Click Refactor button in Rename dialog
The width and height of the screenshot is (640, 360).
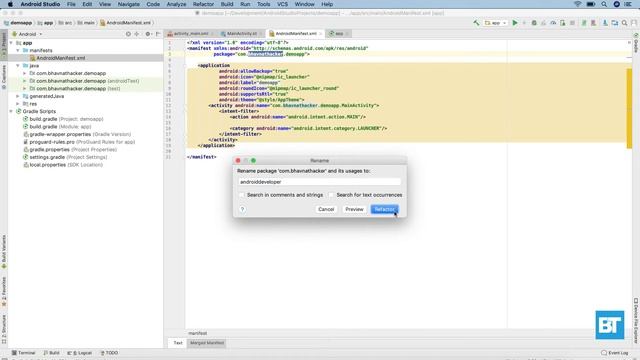pos(384,209)
